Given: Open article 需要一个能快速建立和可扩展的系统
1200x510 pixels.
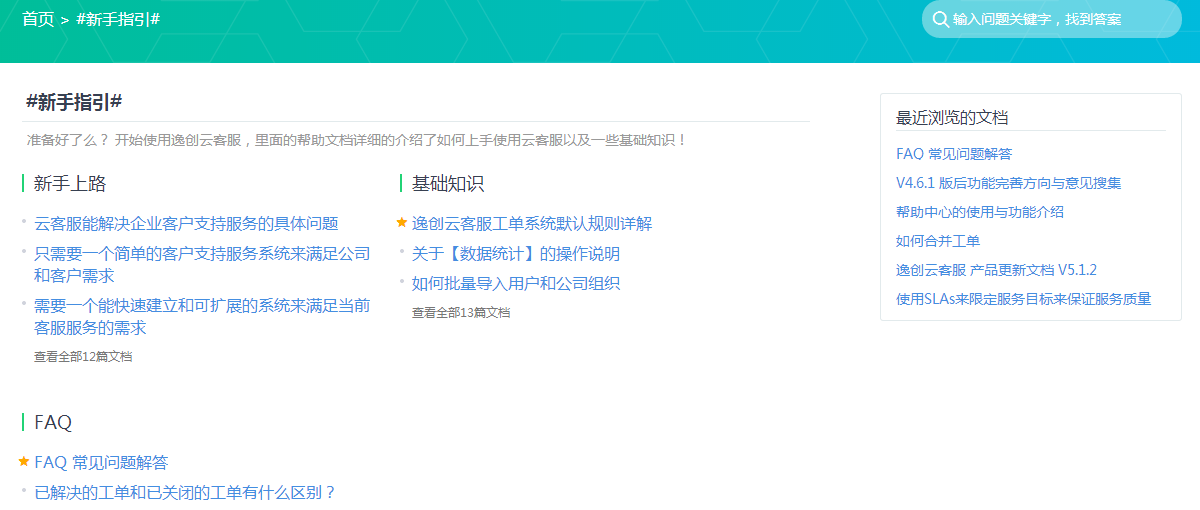Looking at the screenshot, I should tap(202, 316).
